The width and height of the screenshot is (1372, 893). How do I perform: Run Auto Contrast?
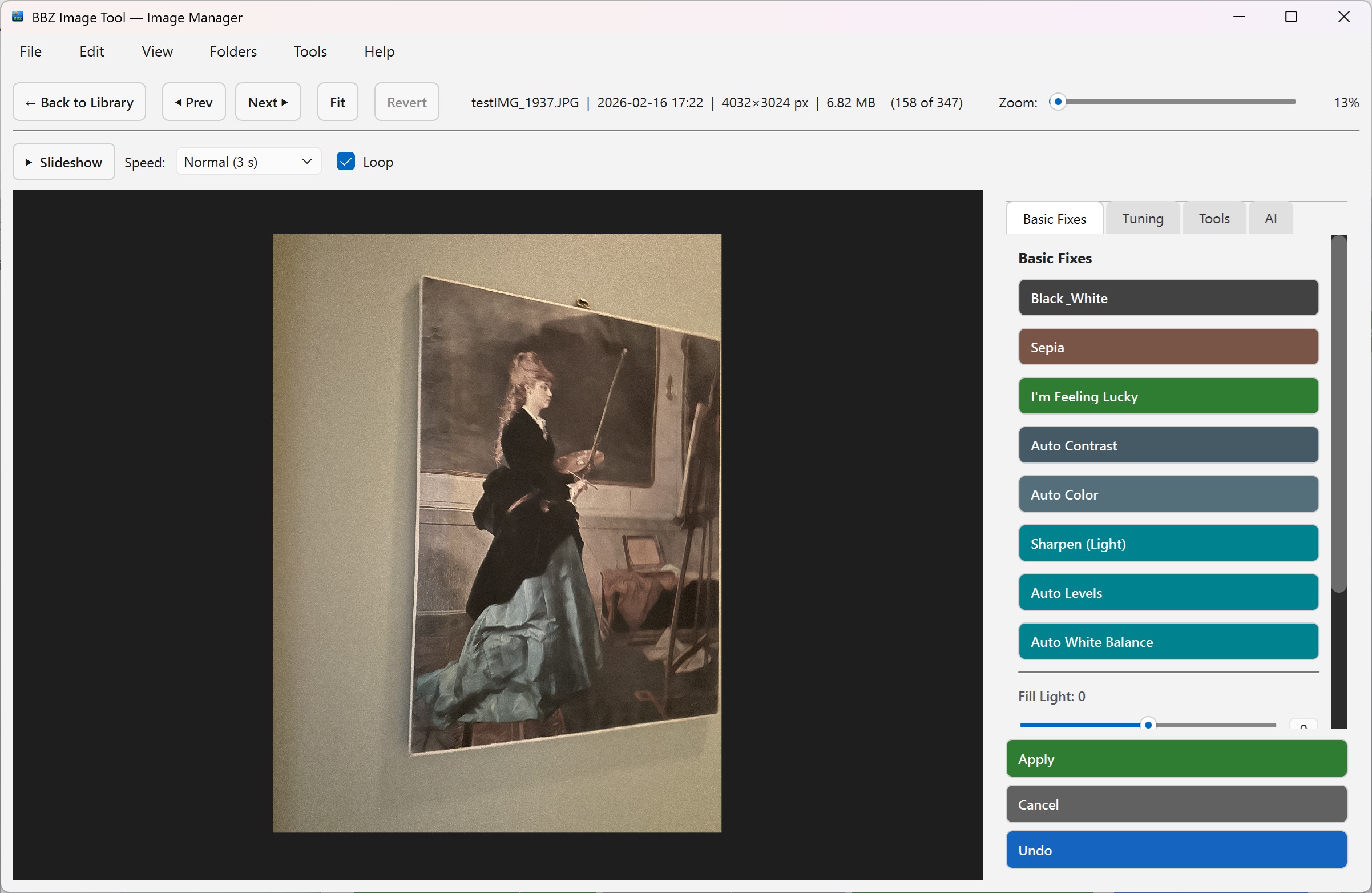tap(1168, 445)
